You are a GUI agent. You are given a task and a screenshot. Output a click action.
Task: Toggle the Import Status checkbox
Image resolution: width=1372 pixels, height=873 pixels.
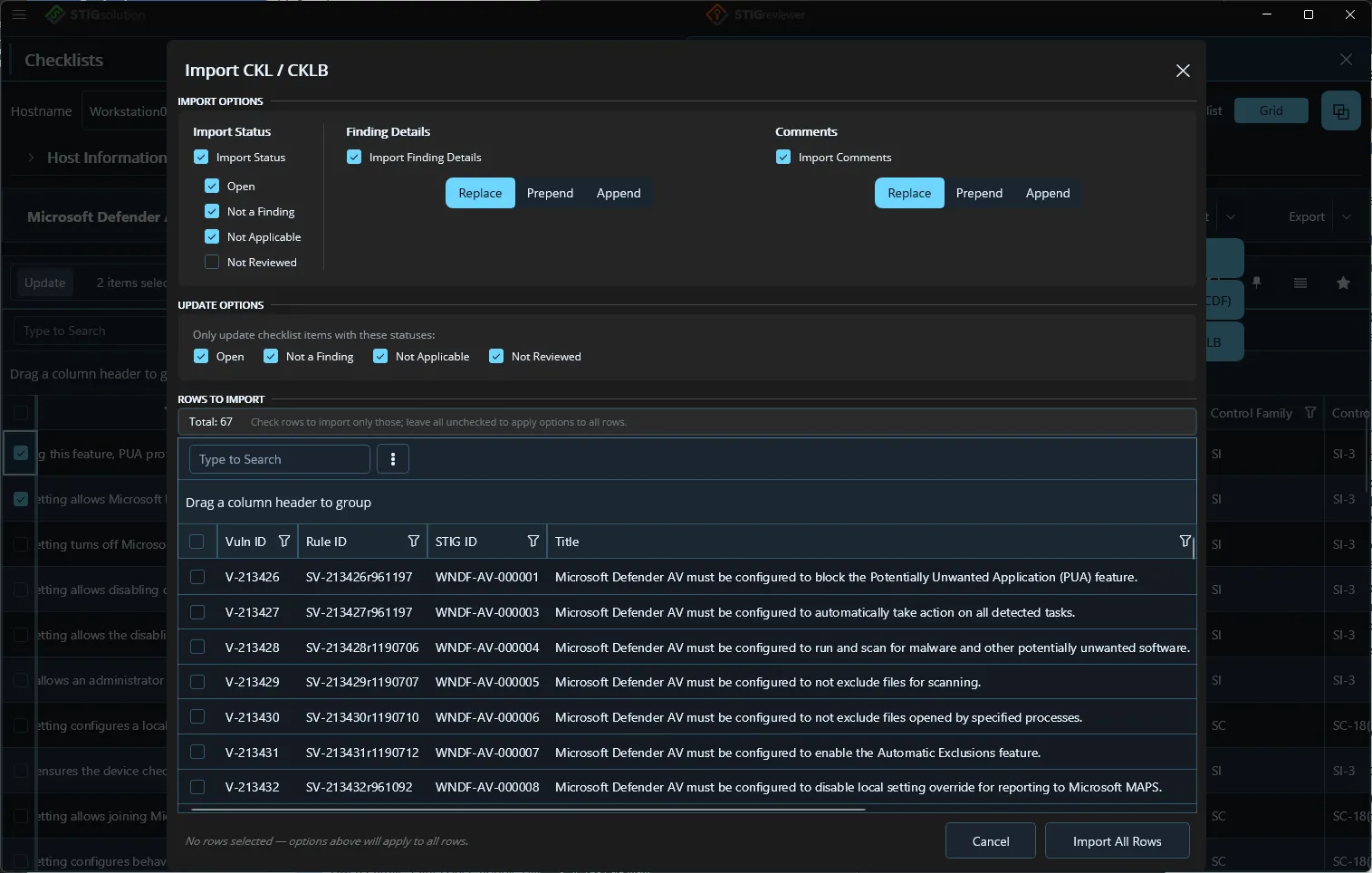[201, 158]
